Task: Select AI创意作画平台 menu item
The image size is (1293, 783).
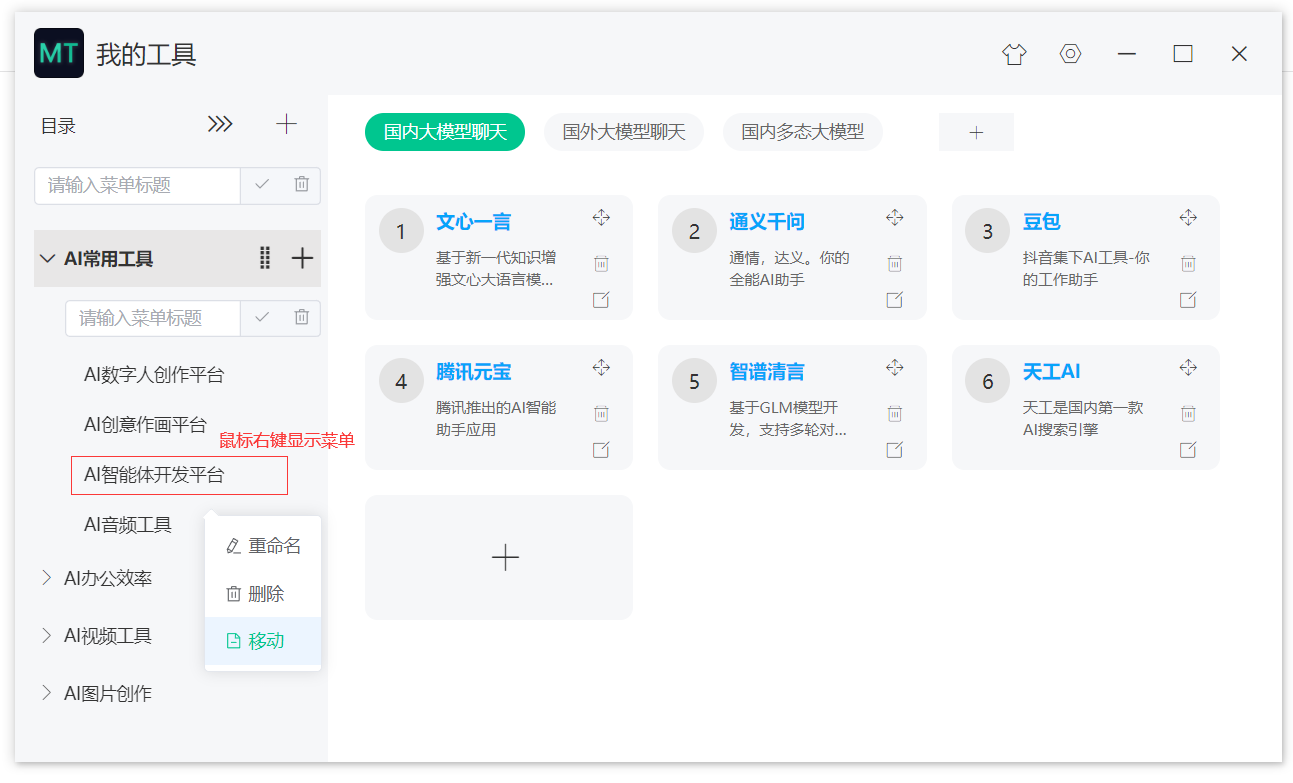Action: (145, 424)
